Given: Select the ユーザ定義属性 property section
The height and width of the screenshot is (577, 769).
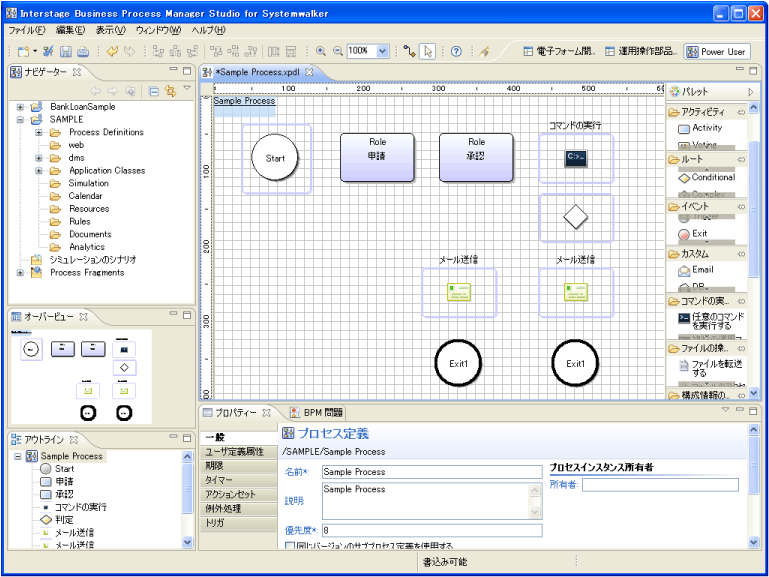Looking at the screenshot, I should tap(238, 452).
